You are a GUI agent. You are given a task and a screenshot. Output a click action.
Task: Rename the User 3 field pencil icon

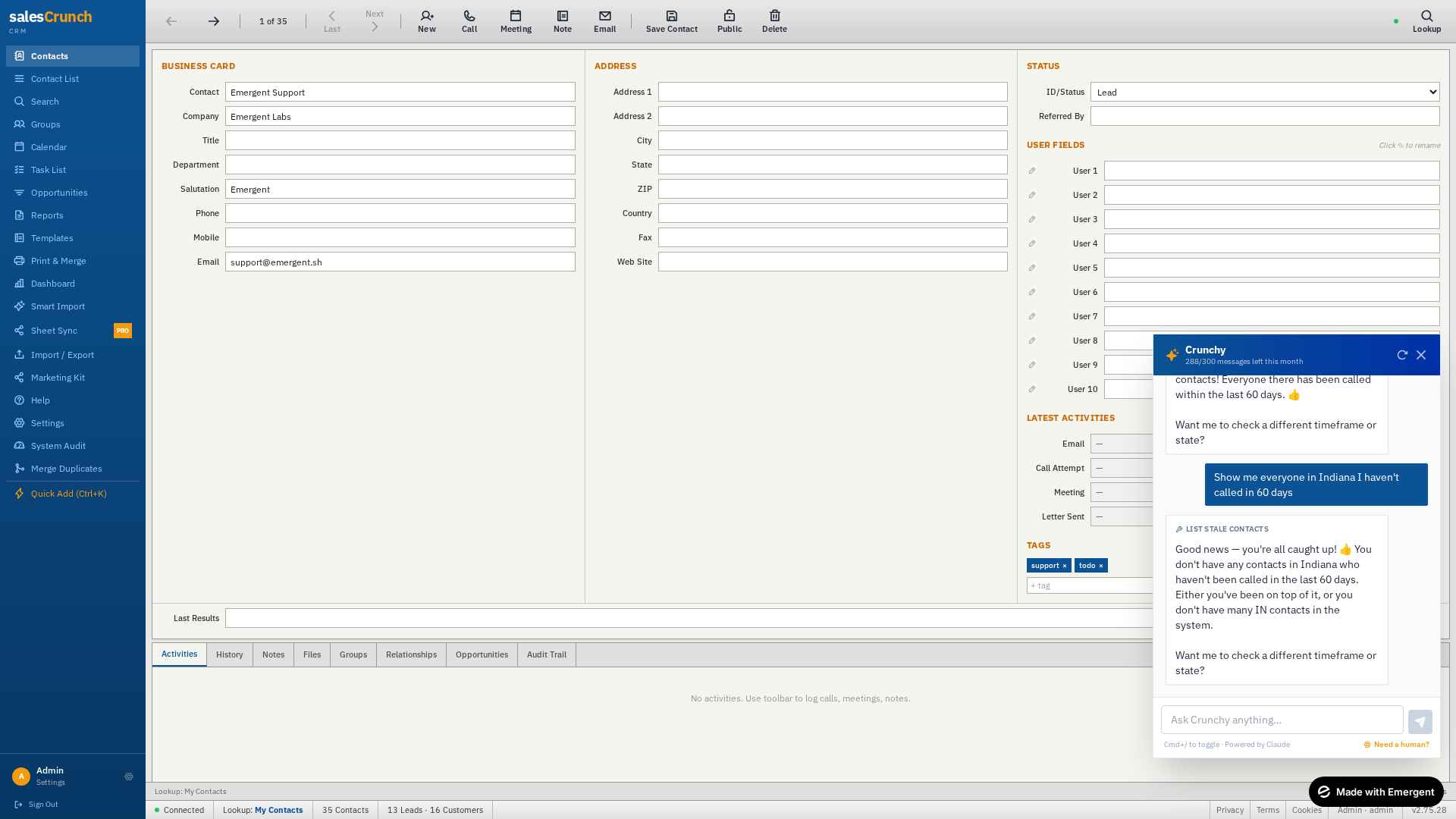coord(1032,219)
